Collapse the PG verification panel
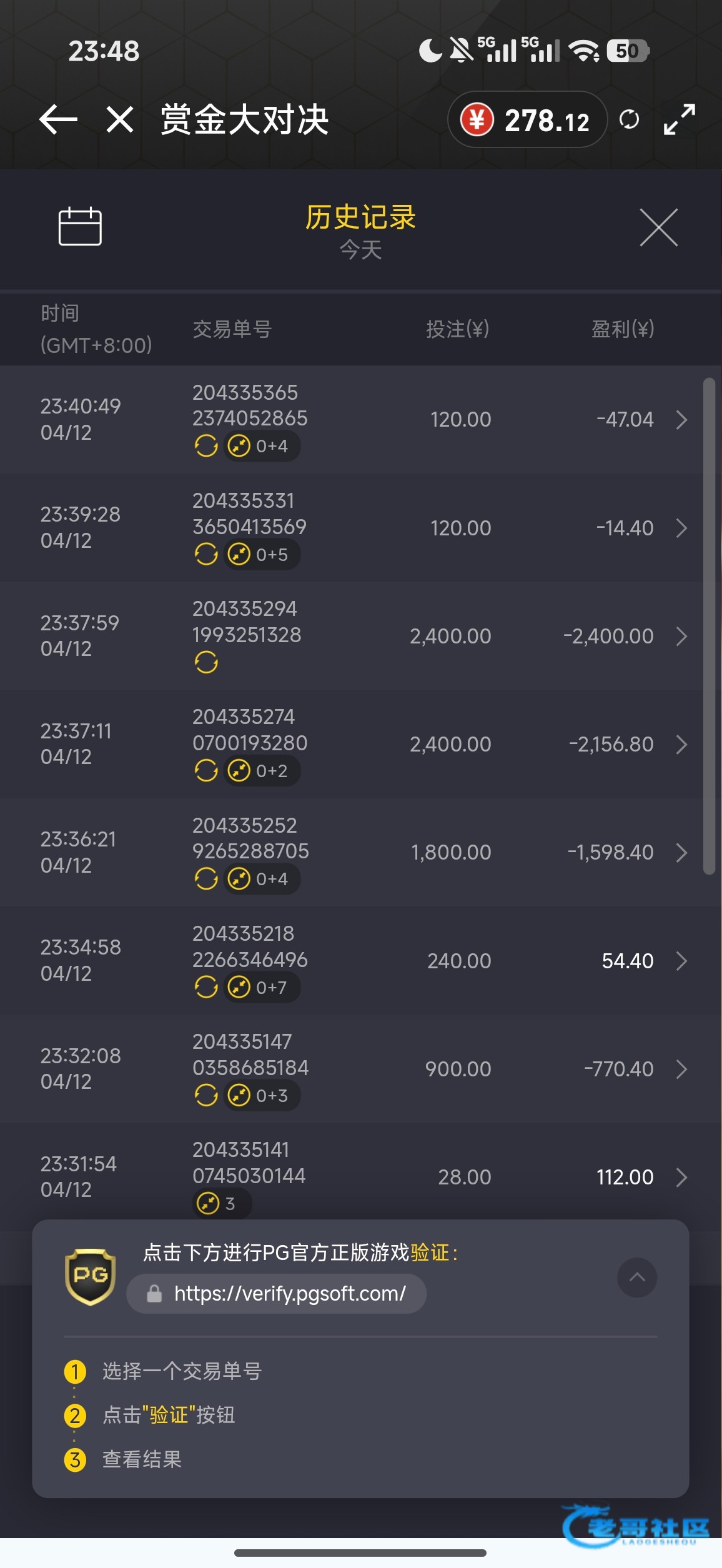 pos(636,1277)
